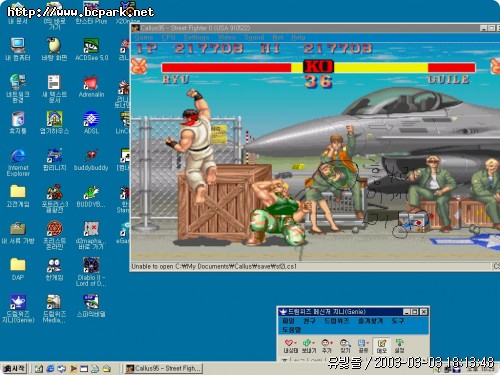
Task: Click disk icon button in Genie toolbar
Action: (x=361, y=343)
